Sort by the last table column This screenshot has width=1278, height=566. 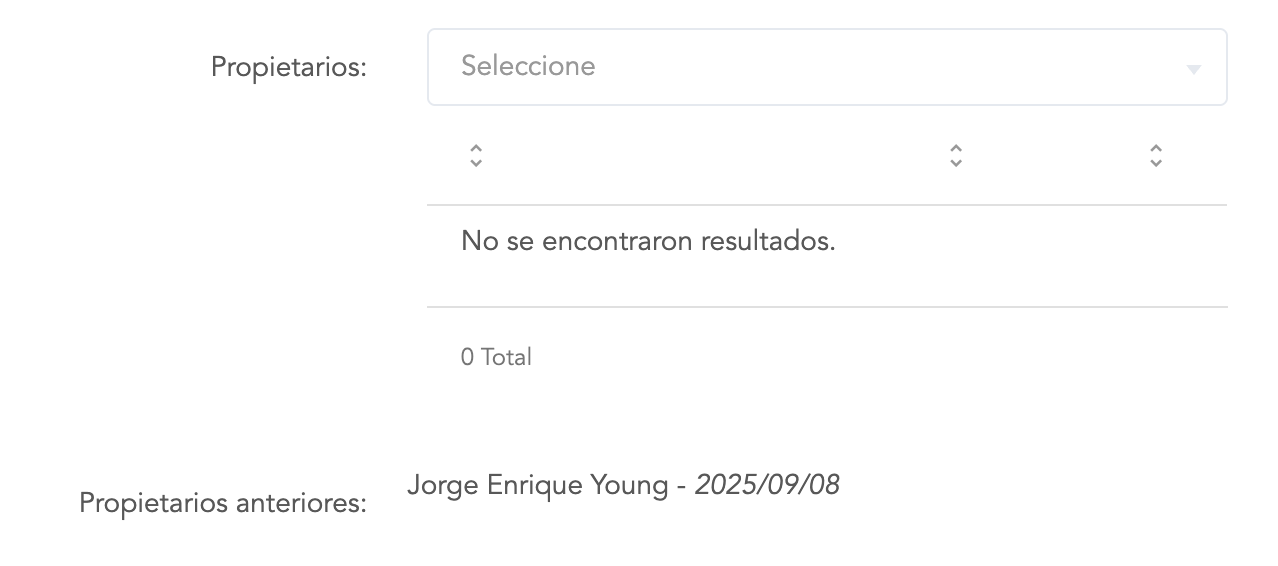1156,155
